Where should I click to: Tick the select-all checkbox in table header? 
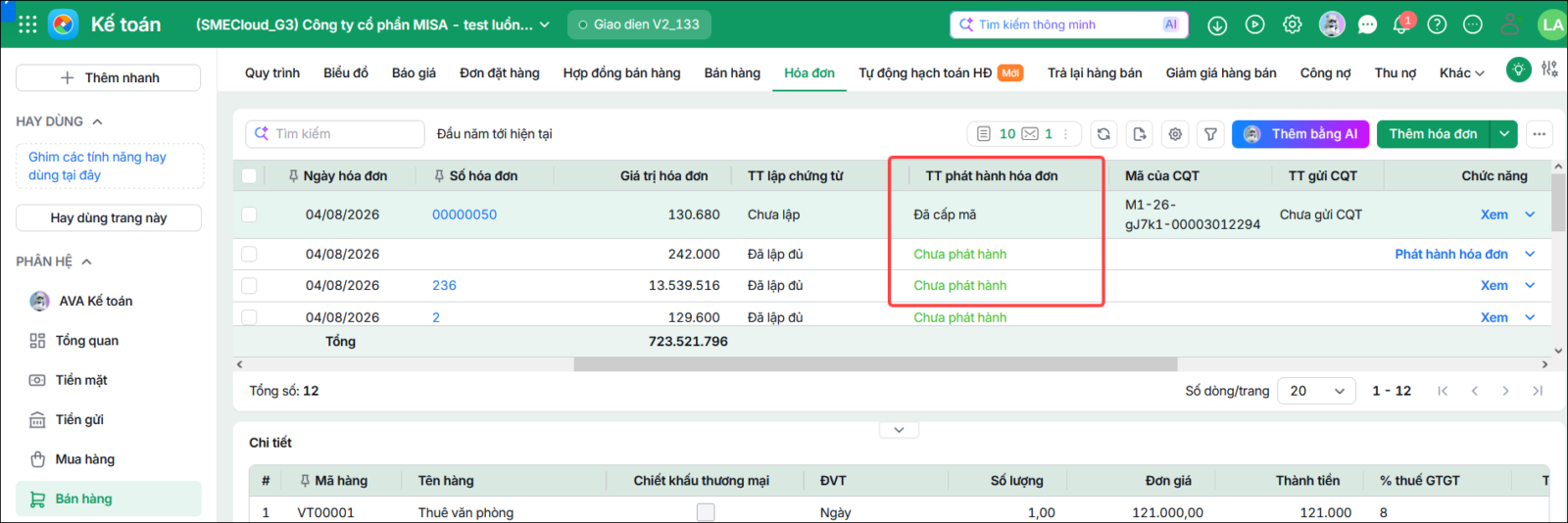(249, 176)
